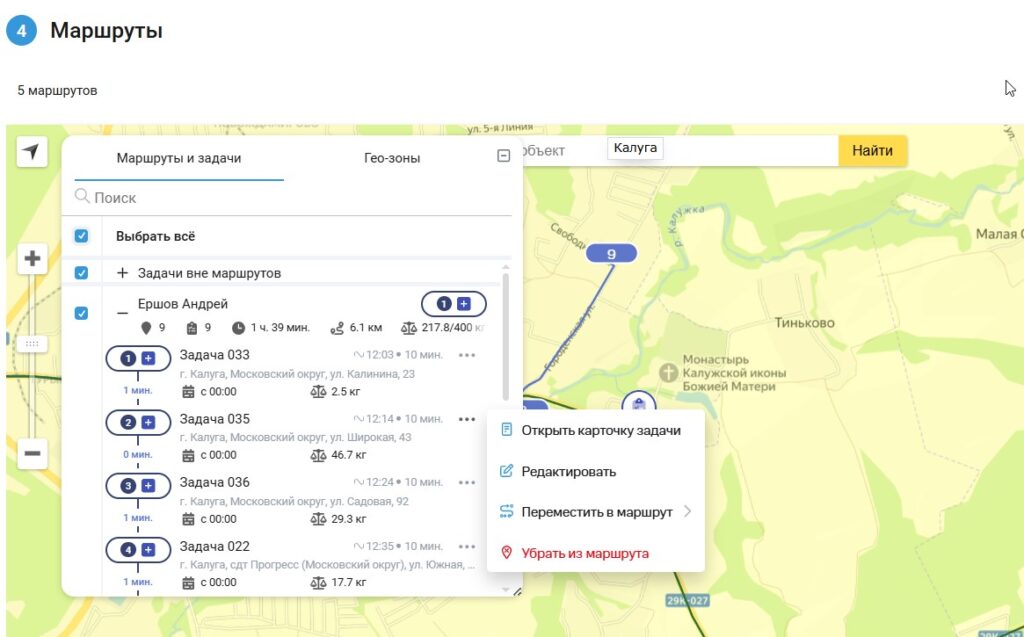Screen dimensions: 1024x637
Task: Click the monastery landmark icon on the map
Action: point(669,372)
